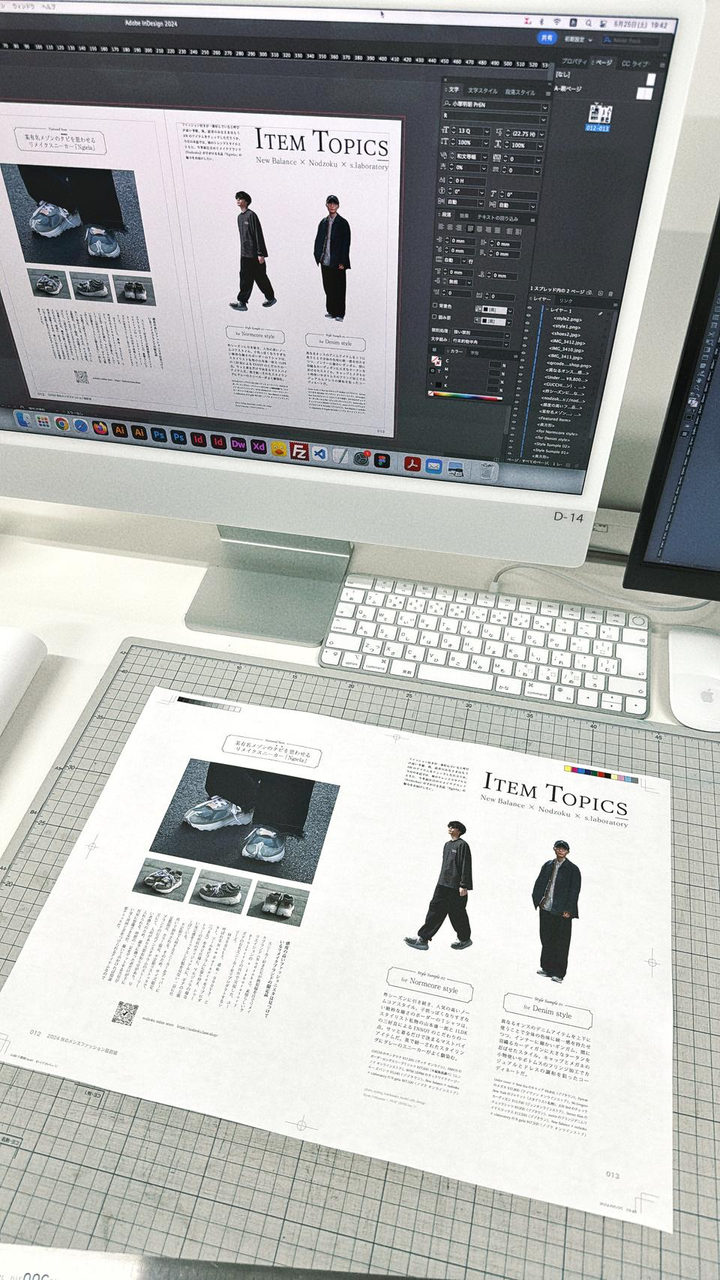
Task: Open the first Photoshop icon in the Dock
Action: click(x=158, y=435)
